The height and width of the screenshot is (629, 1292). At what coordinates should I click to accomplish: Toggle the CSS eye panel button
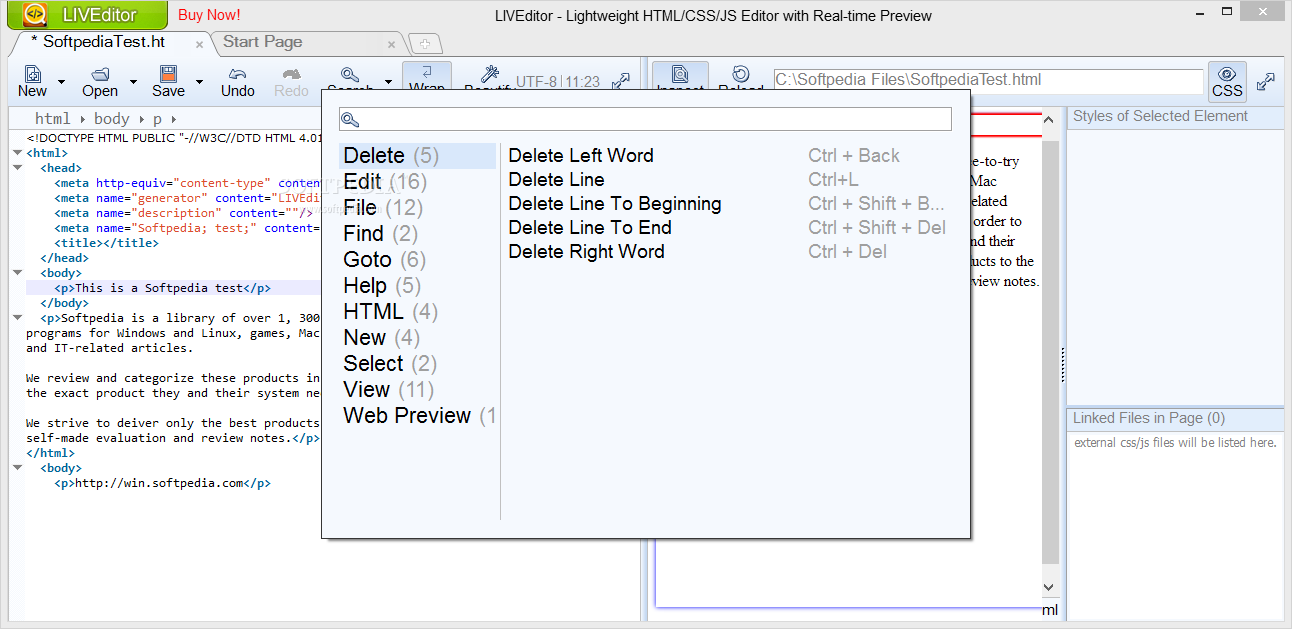point(1227,81)
